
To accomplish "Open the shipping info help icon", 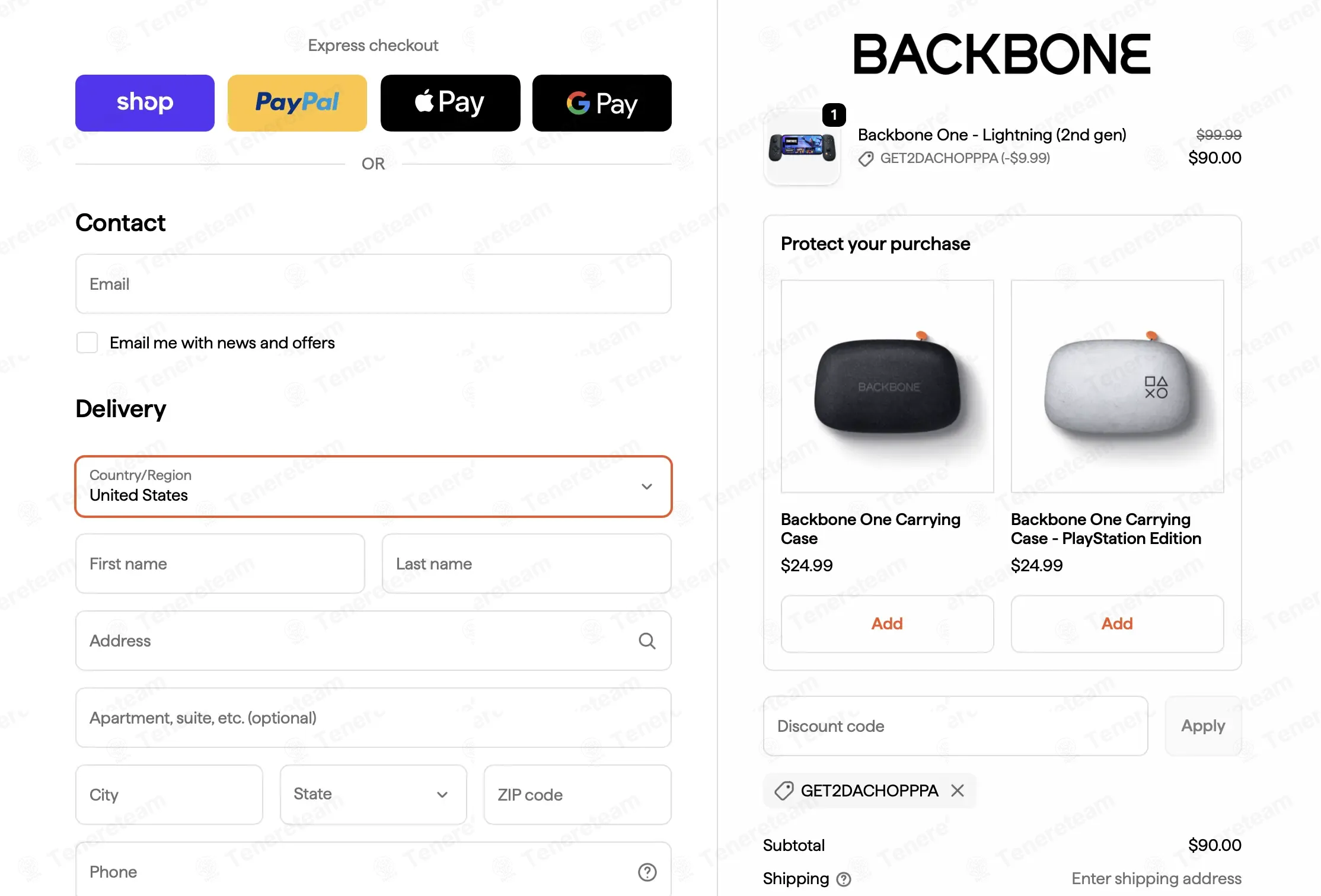I will [844, 879].
